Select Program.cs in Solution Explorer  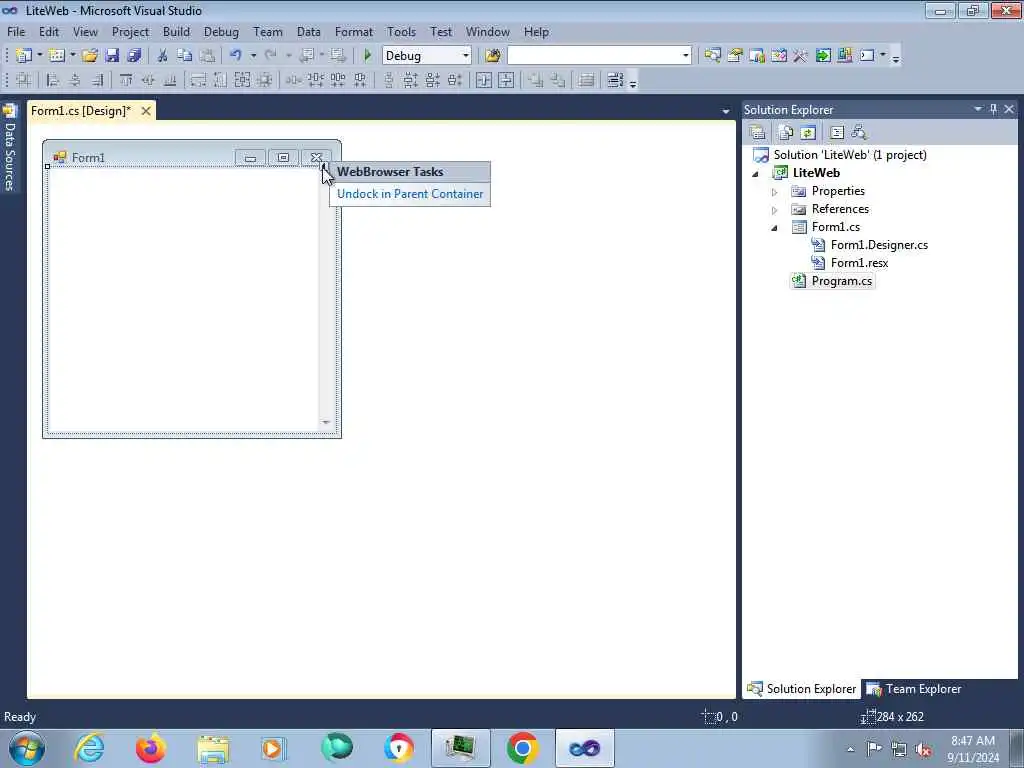coord(842,281)
